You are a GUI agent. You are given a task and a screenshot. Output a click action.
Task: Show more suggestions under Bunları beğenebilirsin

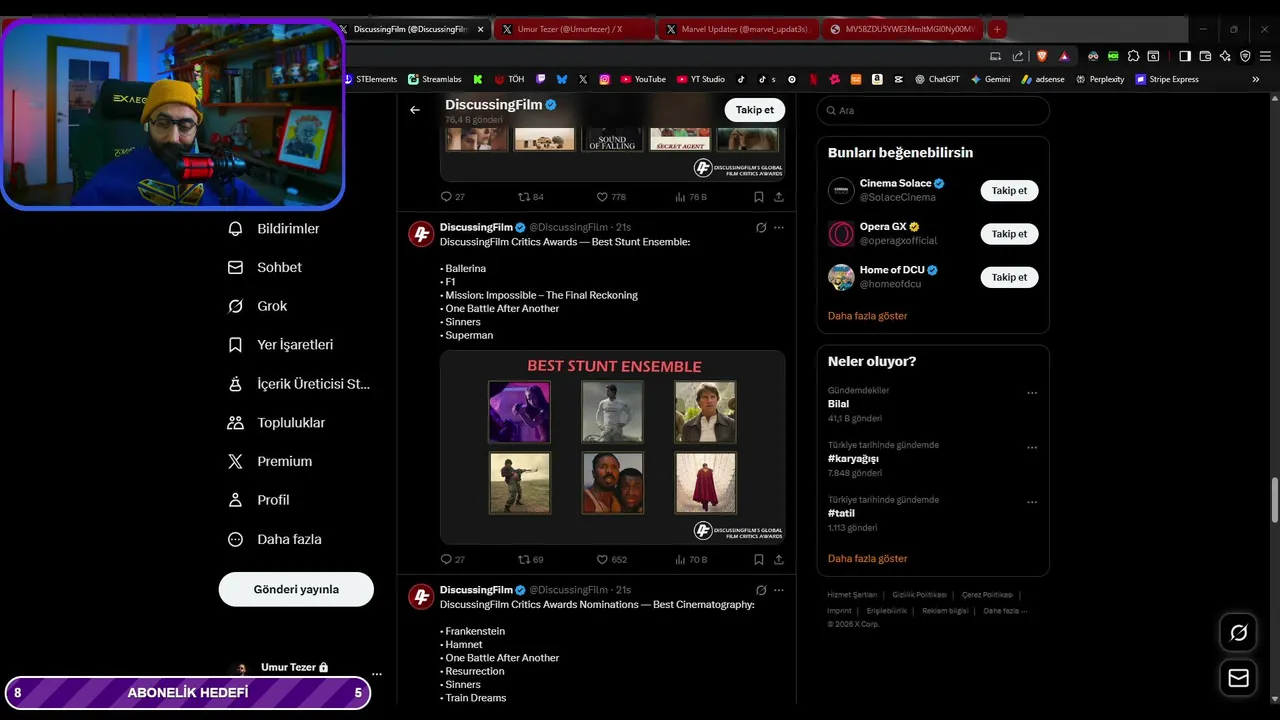click(x=867, y=316)
